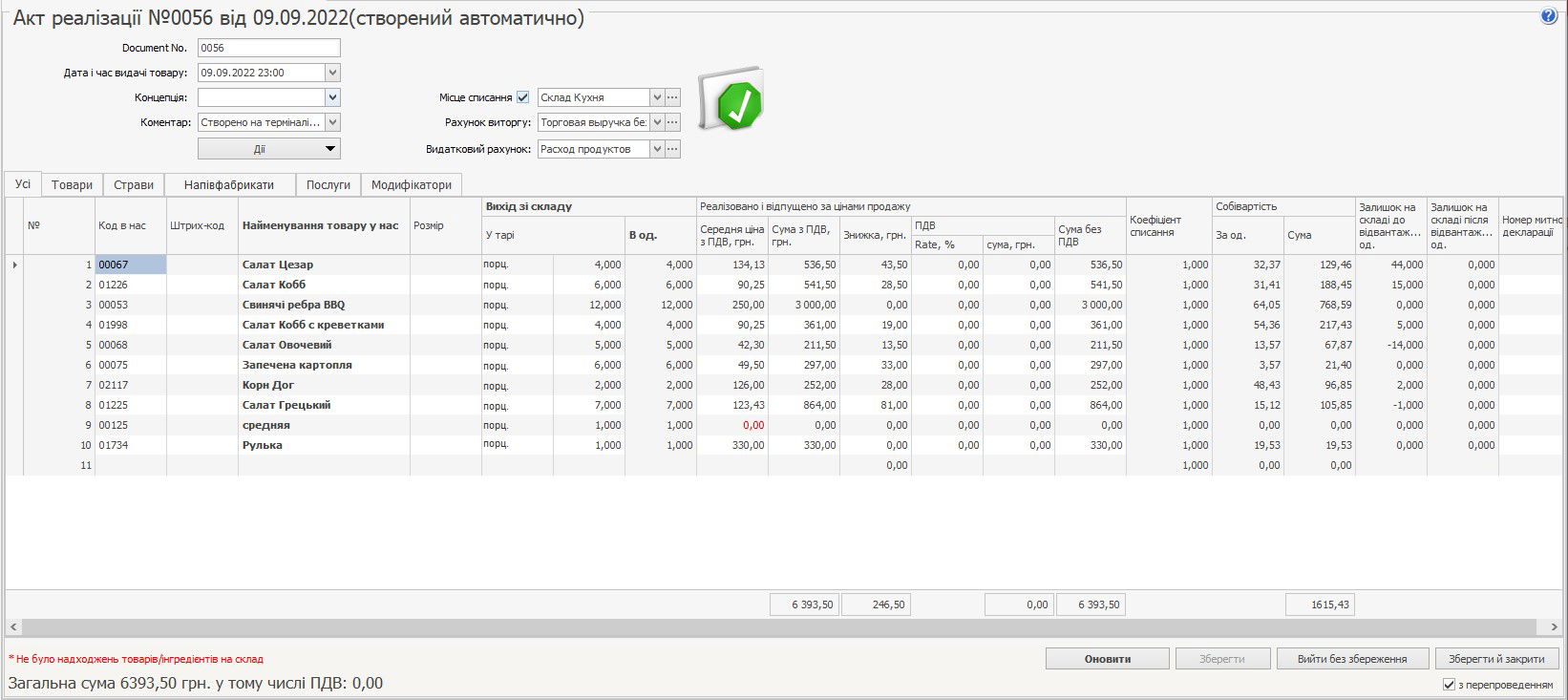The width and height of the screenshot is (1568, 700).
Task: Toggle the з перепроведенням checkbox
Action: point(1450,685)
